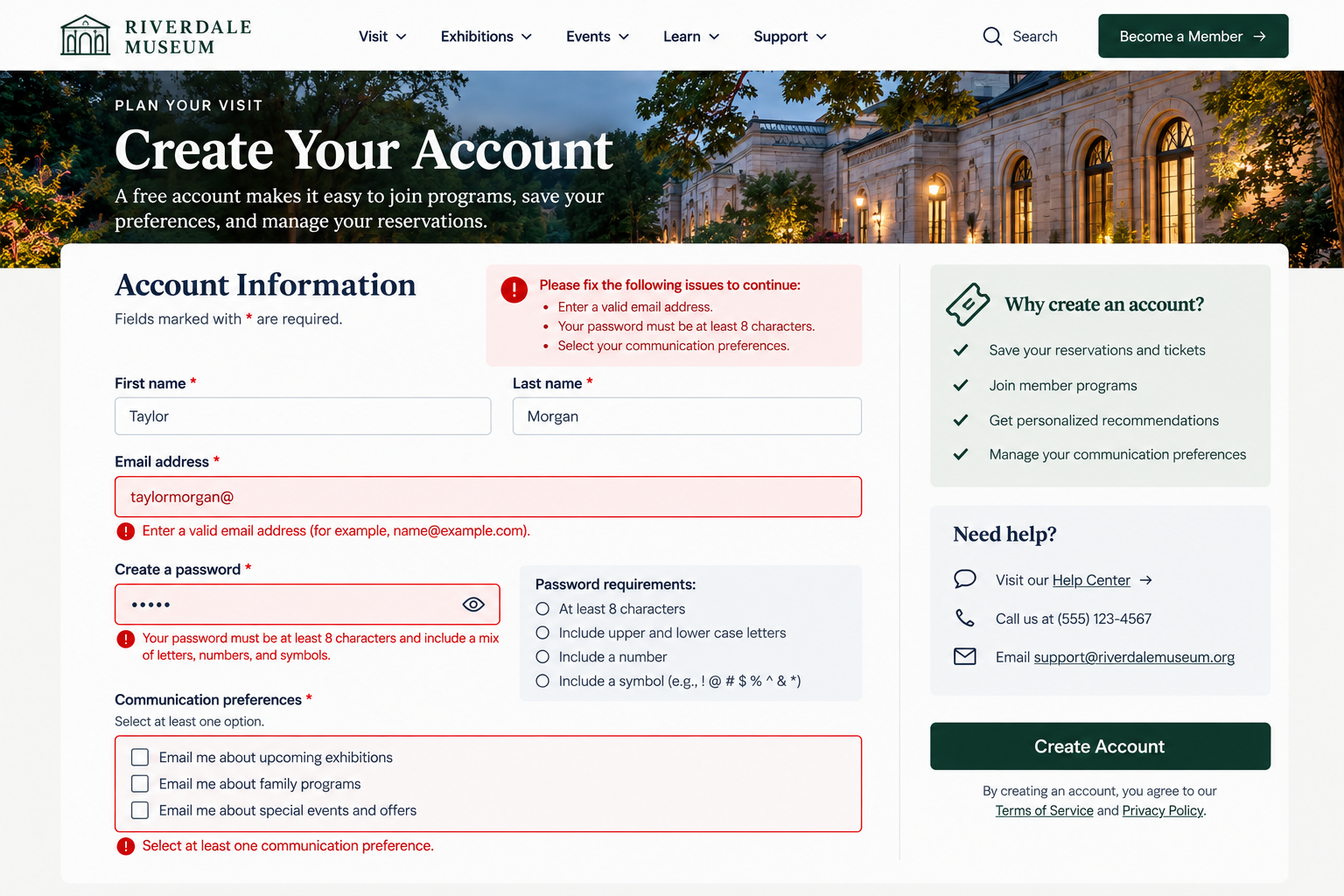Click the error icon beside password validation message
This screenshot has width=1344, height=896.
[x=126, y=639]
